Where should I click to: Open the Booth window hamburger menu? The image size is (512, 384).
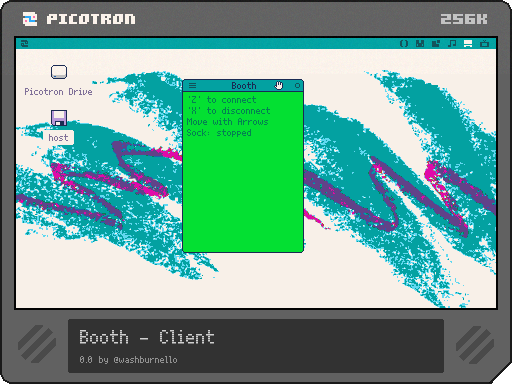click(193, 86)
